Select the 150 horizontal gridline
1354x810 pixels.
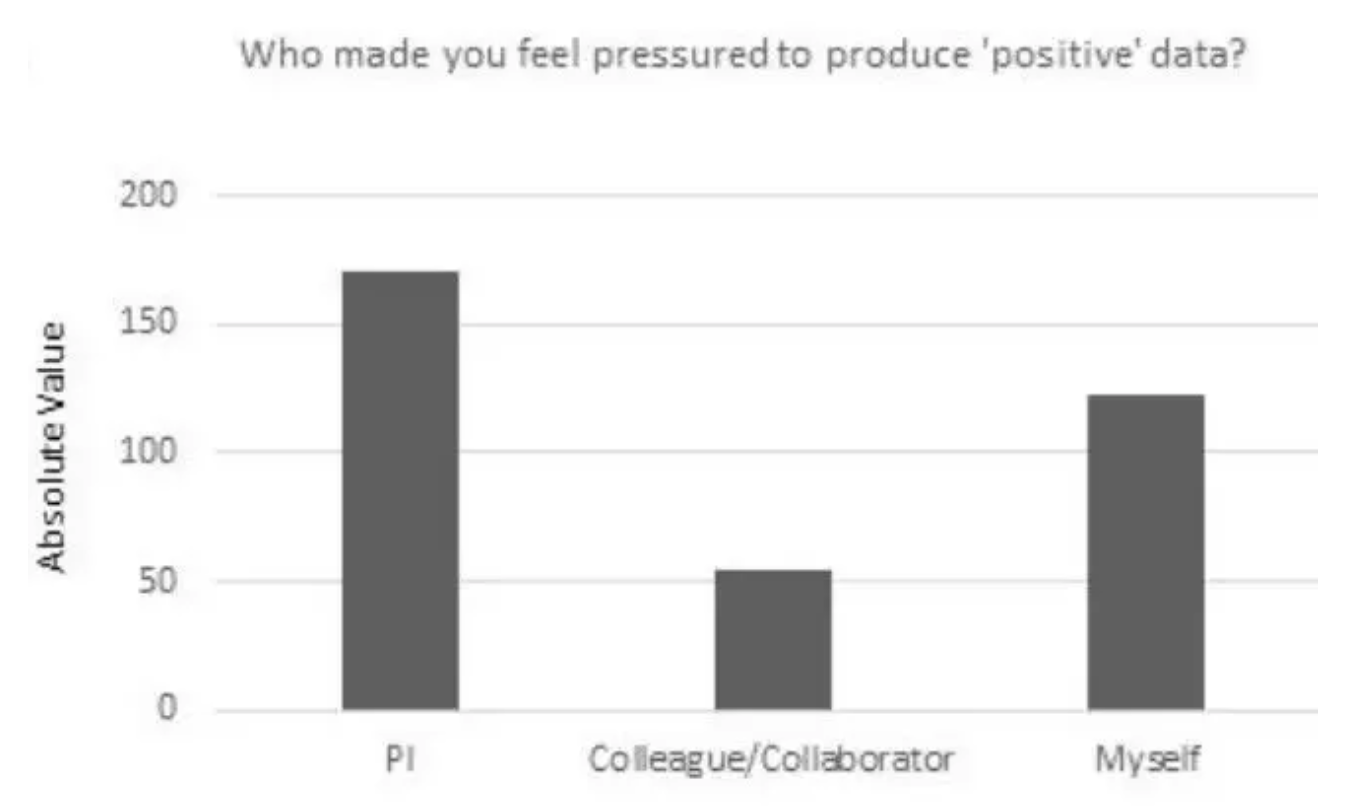click(766, 324)
